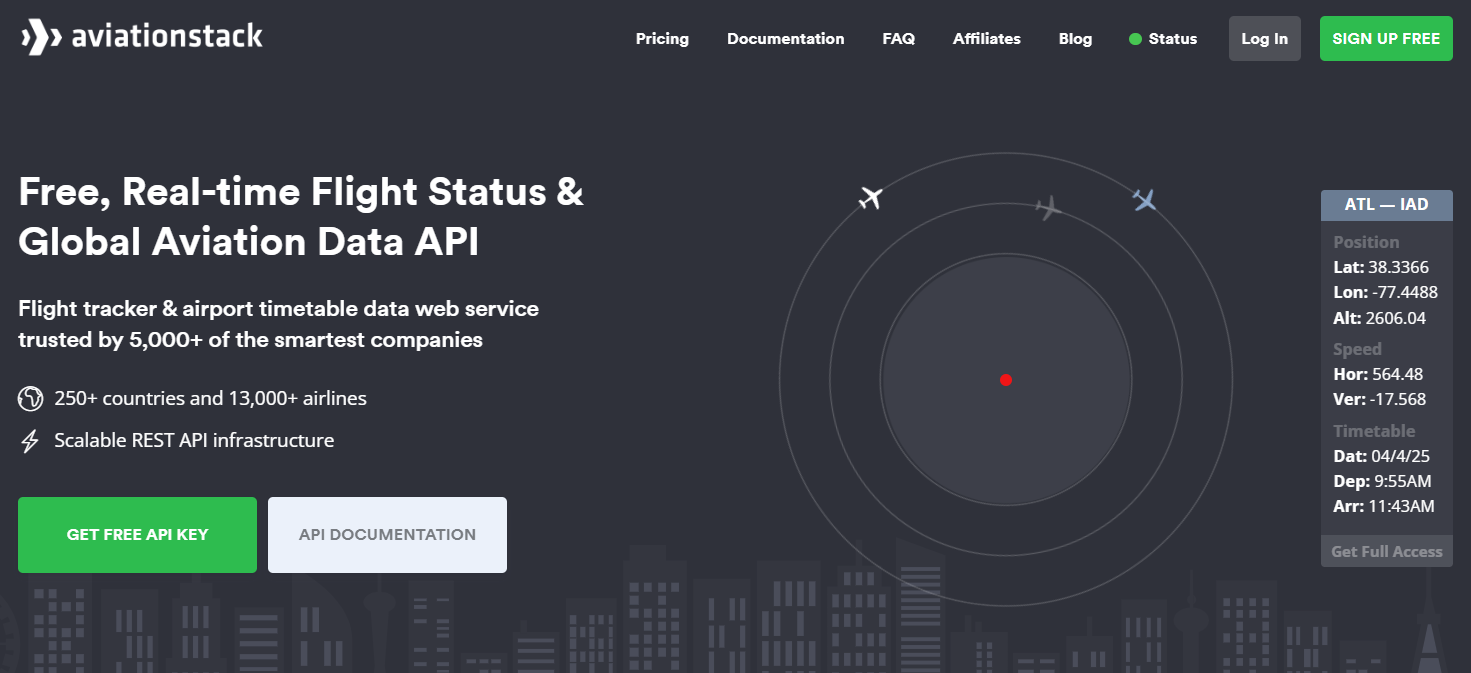Screen dimensions: 1471x673
Task: Click the Lon: -77.4488 value
Action: (1385, 292)
